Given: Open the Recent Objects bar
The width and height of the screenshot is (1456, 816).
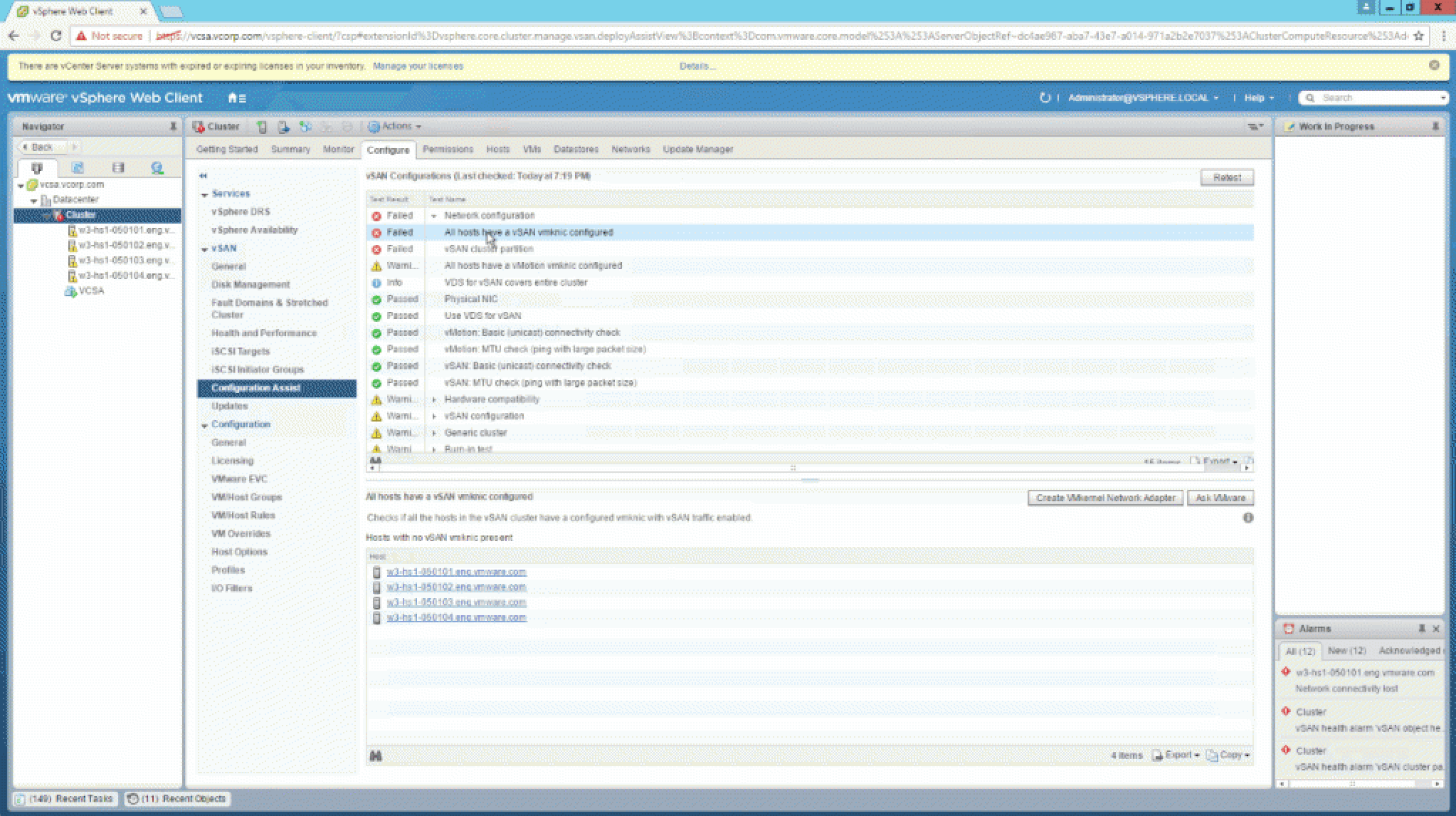Looking at the screenshot, I should pos(177,799).
